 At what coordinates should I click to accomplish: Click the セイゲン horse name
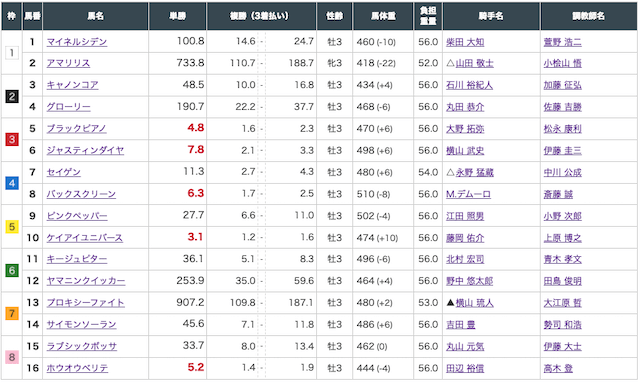pyautogui.click(x=64, y=173)
